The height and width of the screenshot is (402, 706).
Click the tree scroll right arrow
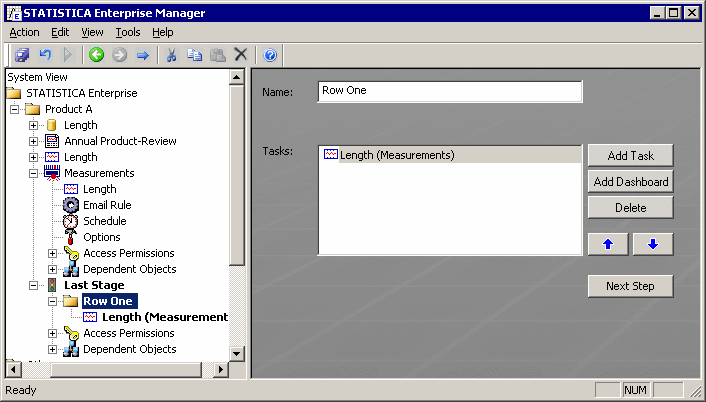(221, 370)
